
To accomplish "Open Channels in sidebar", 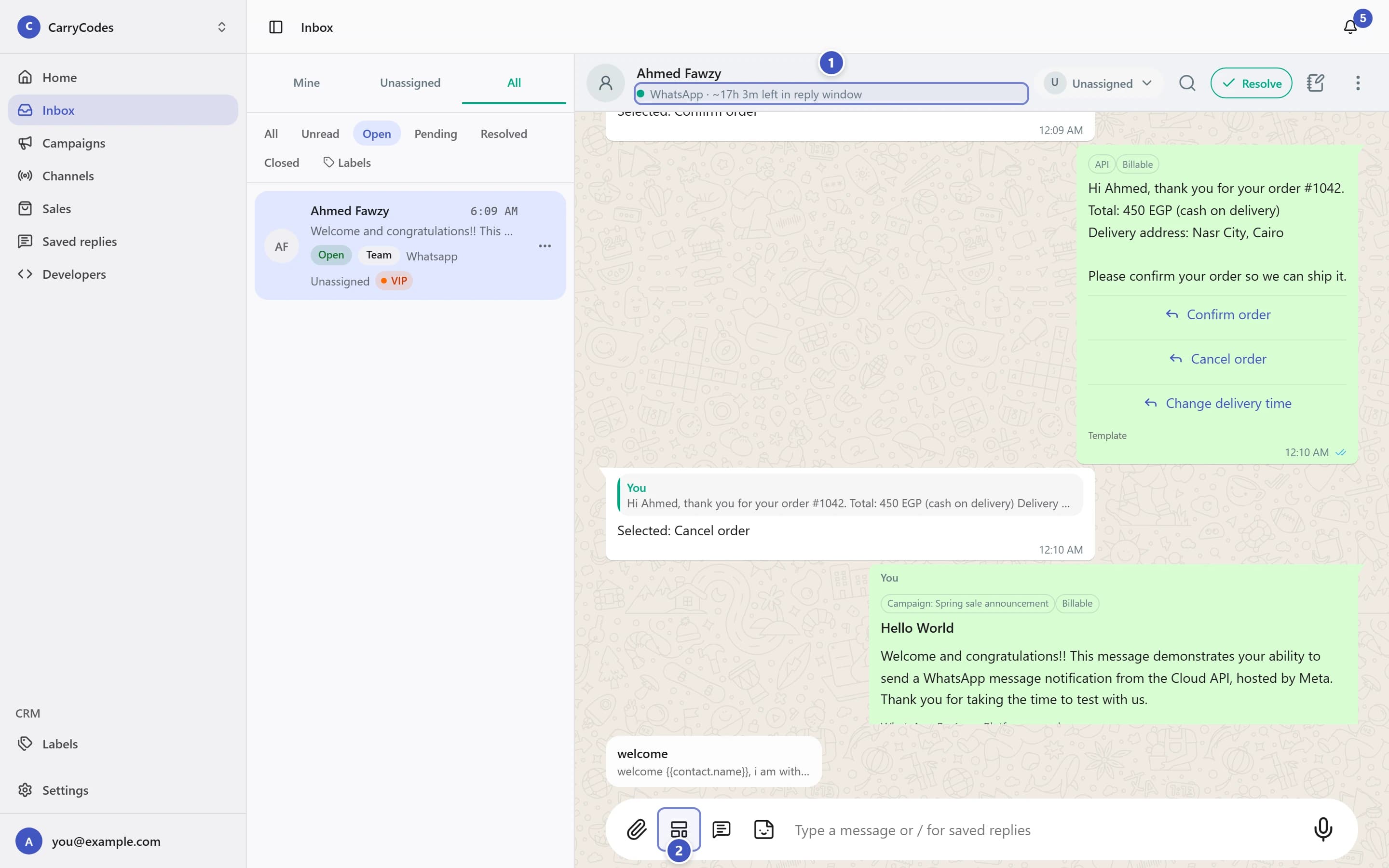I will 123,176.
